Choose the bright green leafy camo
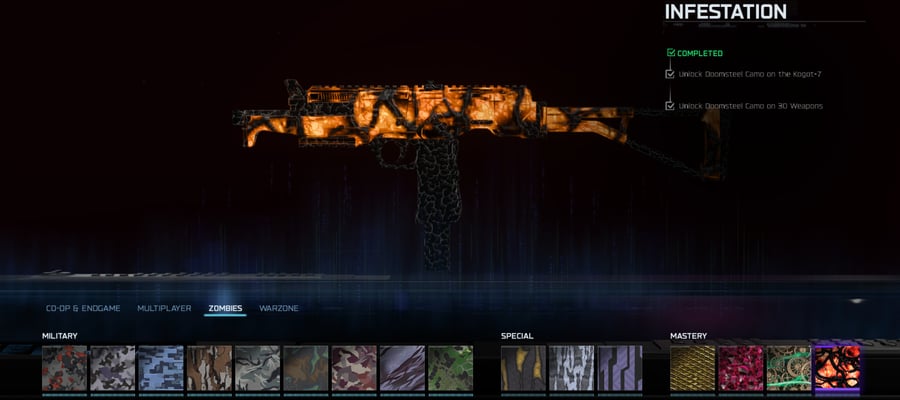The image size is (900, 400). [x=451, y=368]
